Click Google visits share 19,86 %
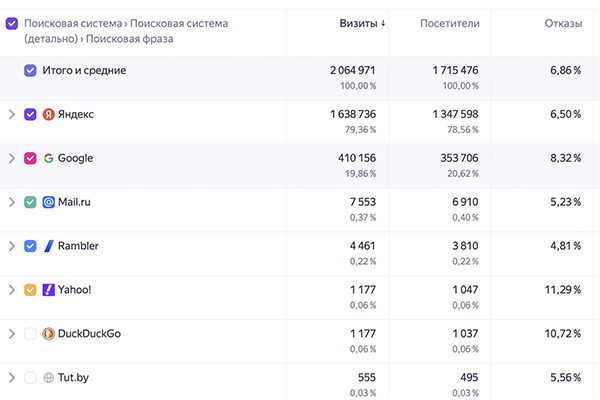Viewport: 600px width, 400px height. click(360, 174)
